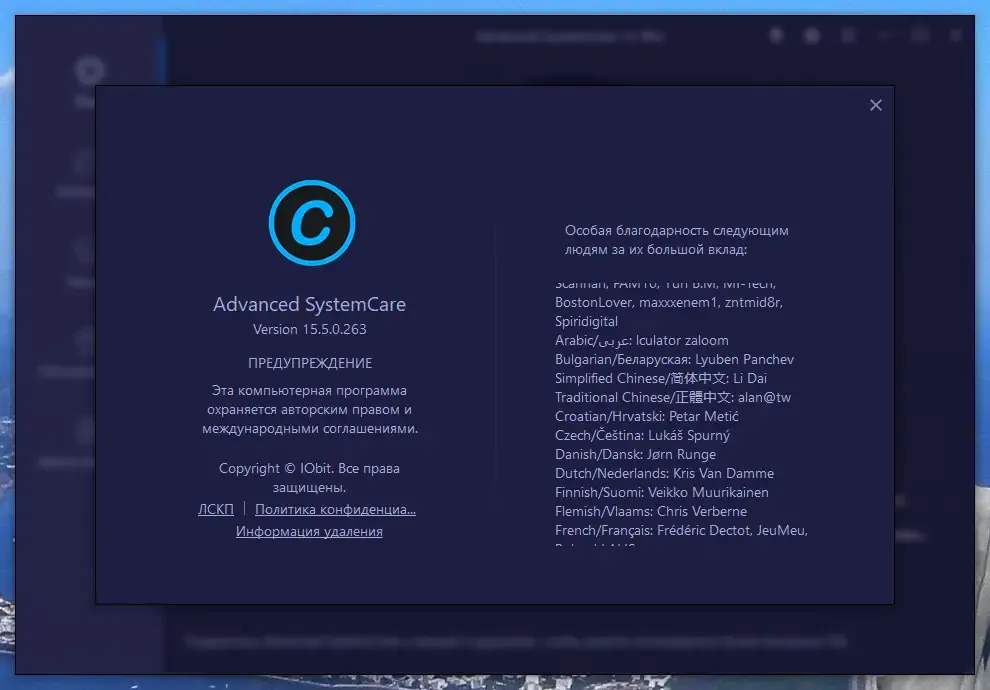Screen dimensions: 990x690
Task: Open the Политика конфиденциа... privacy link
Action: point(335,509)
